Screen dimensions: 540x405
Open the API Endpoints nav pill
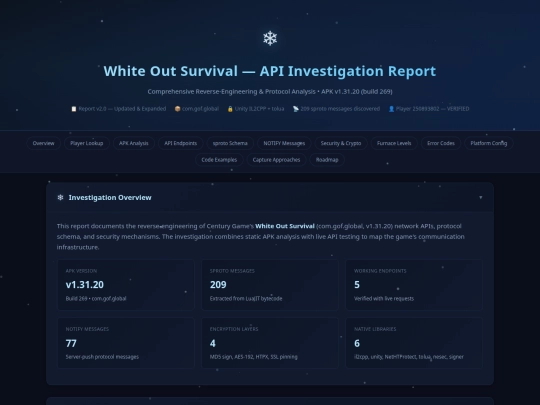180,143
